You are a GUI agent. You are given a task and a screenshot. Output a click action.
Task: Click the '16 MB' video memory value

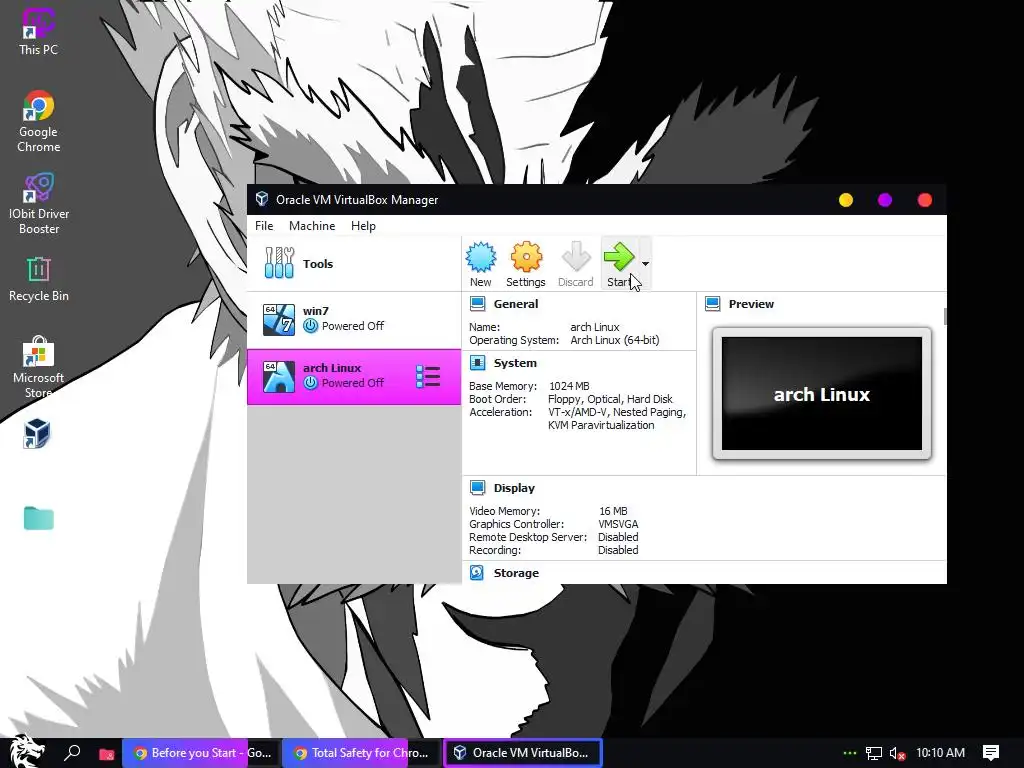(613, 511)
